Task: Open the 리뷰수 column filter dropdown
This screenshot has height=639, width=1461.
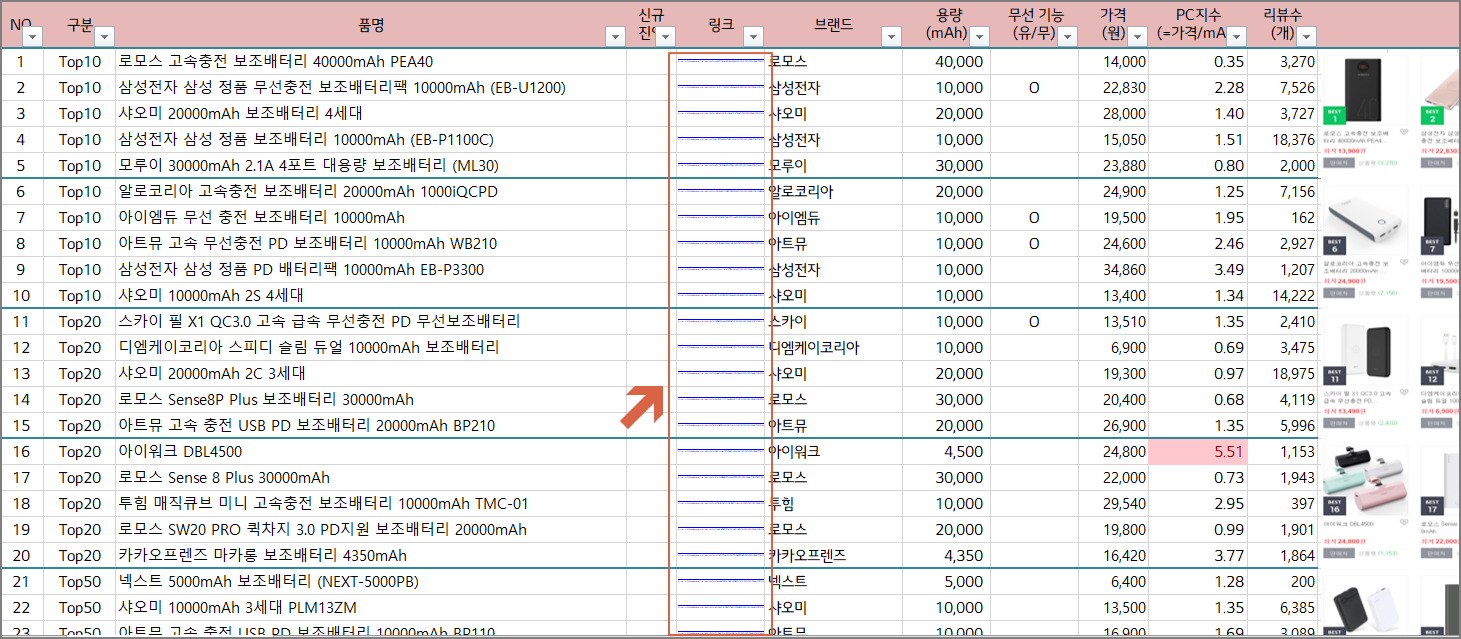Action: (1306, 37)
